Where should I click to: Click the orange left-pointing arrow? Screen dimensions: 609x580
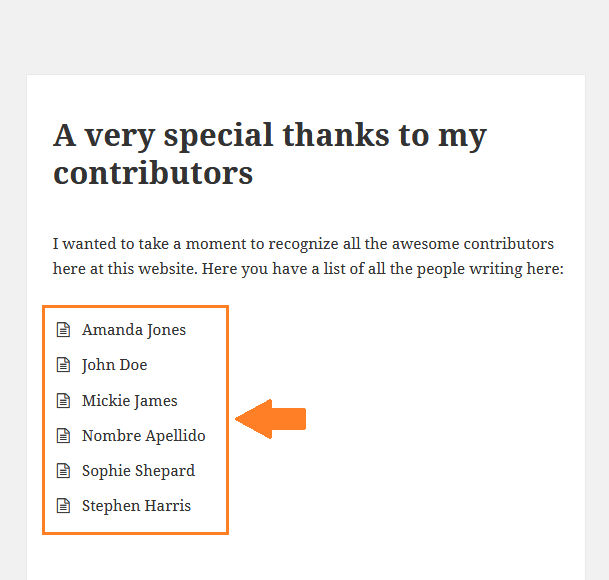click(270, 419)
